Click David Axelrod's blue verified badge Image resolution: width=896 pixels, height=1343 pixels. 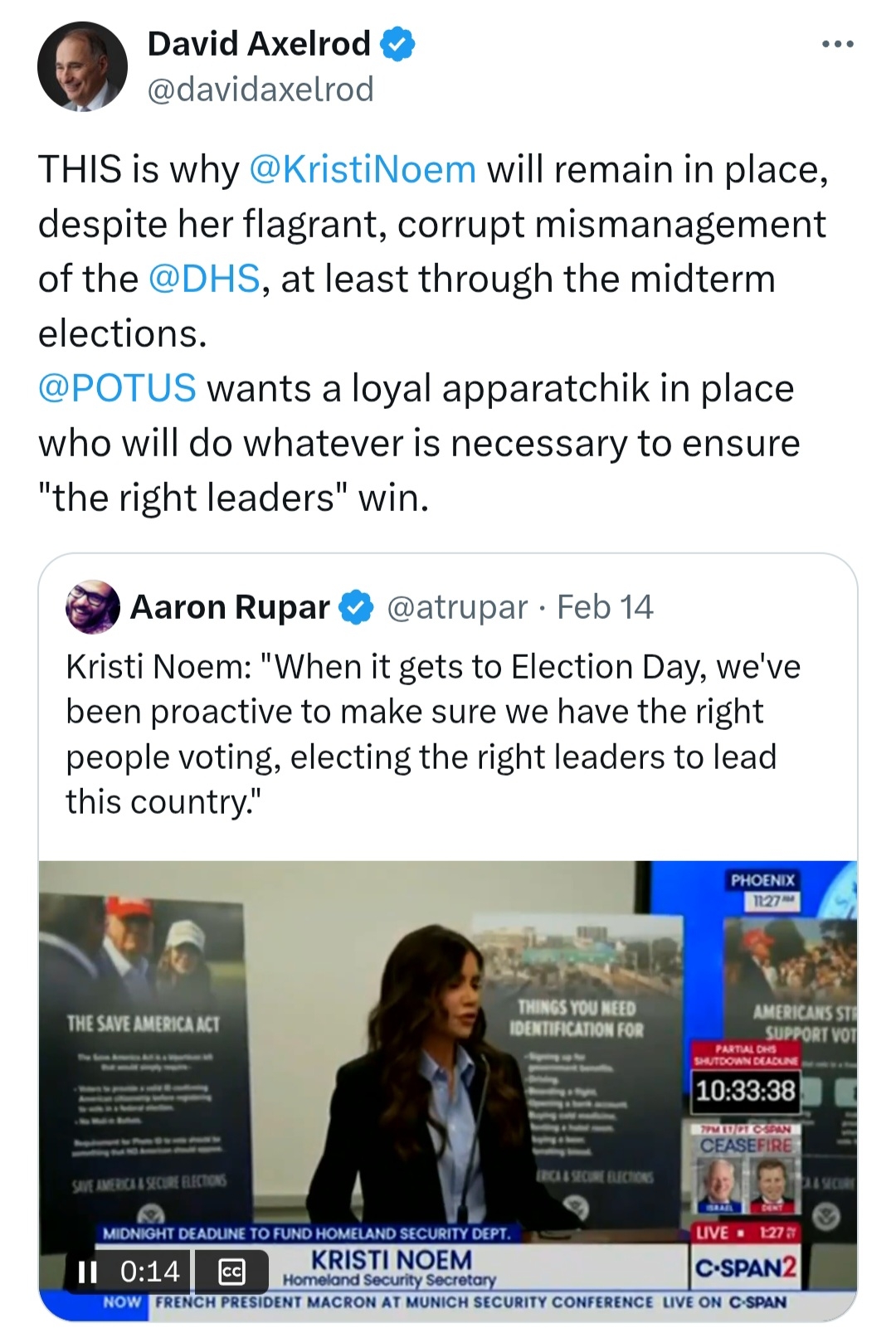click(x=398, y=44)
